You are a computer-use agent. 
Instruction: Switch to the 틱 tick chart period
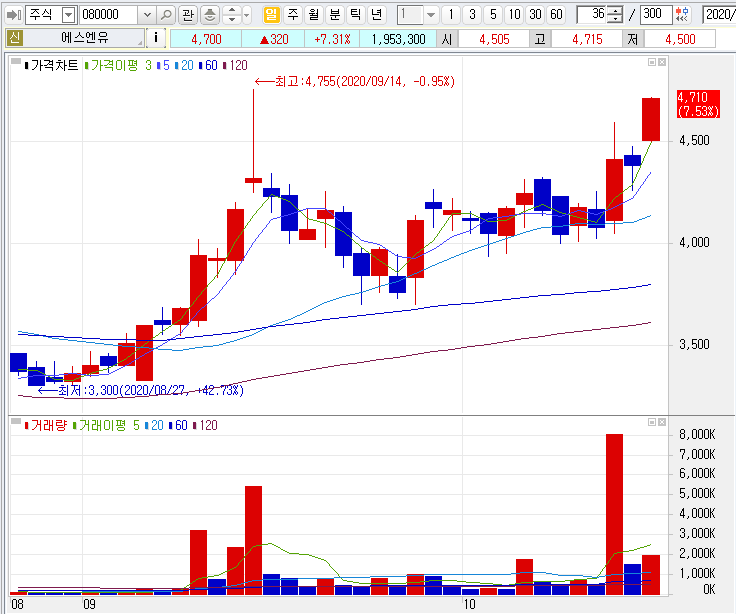355,15
